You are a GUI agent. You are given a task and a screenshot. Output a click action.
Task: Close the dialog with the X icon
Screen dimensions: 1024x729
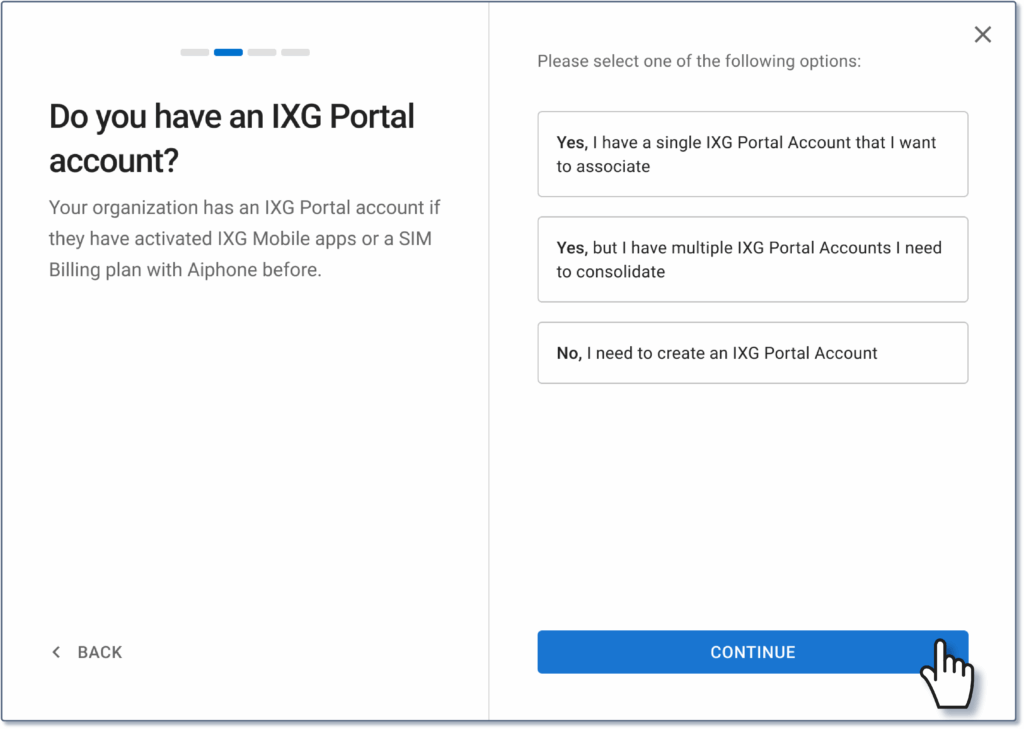pos(983,35)
